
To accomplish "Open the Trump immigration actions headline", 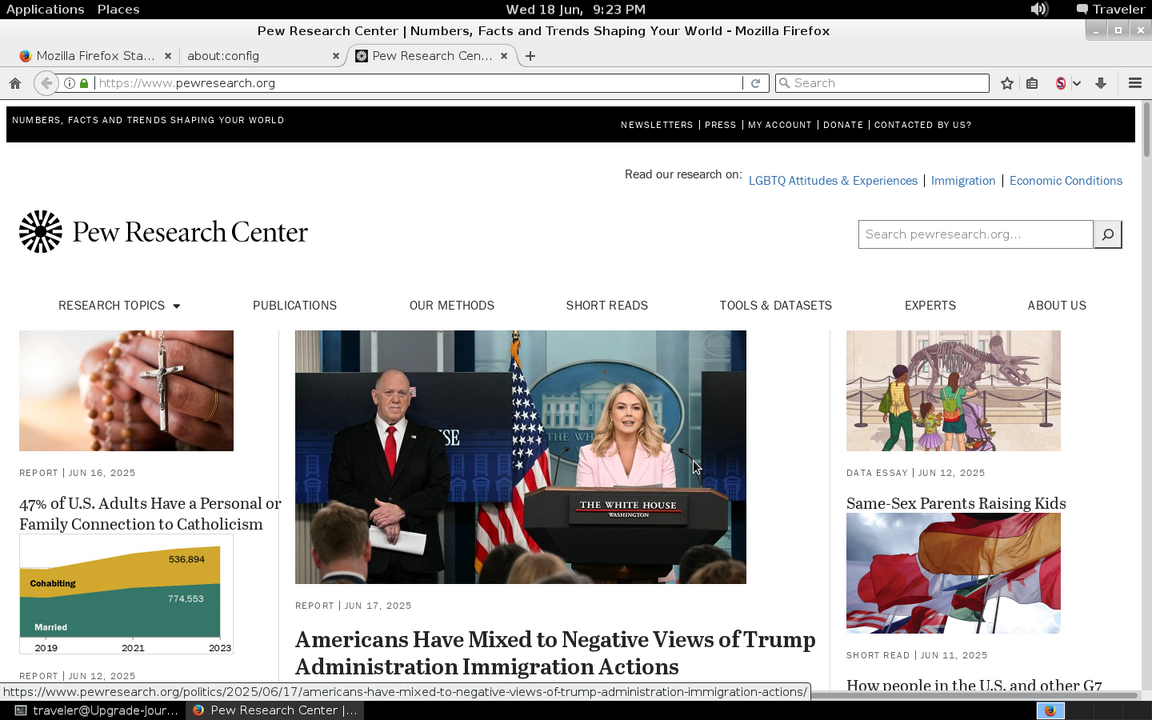I will point(555,652).
